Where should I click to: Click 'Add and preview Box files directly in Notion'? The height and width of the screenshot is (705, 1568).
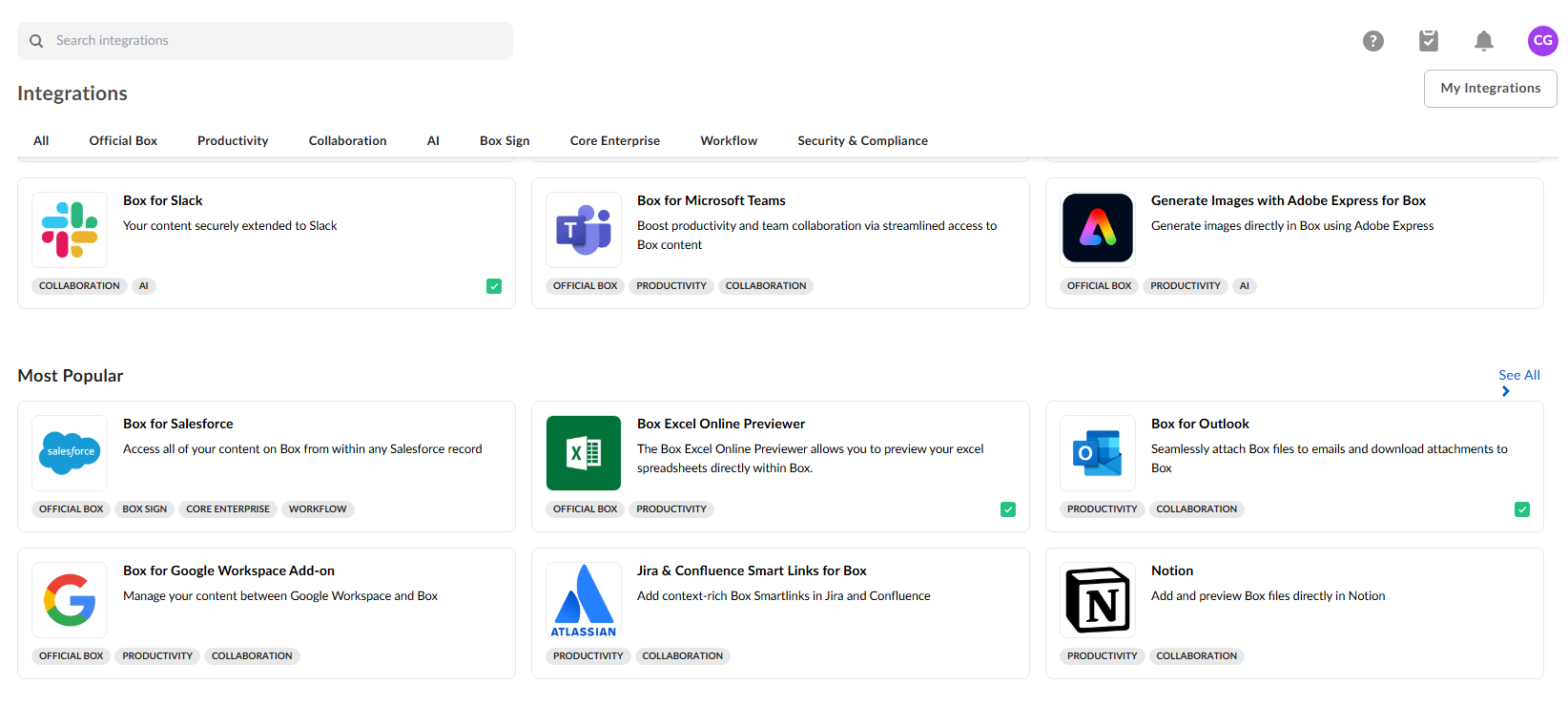pos(1269,596)
